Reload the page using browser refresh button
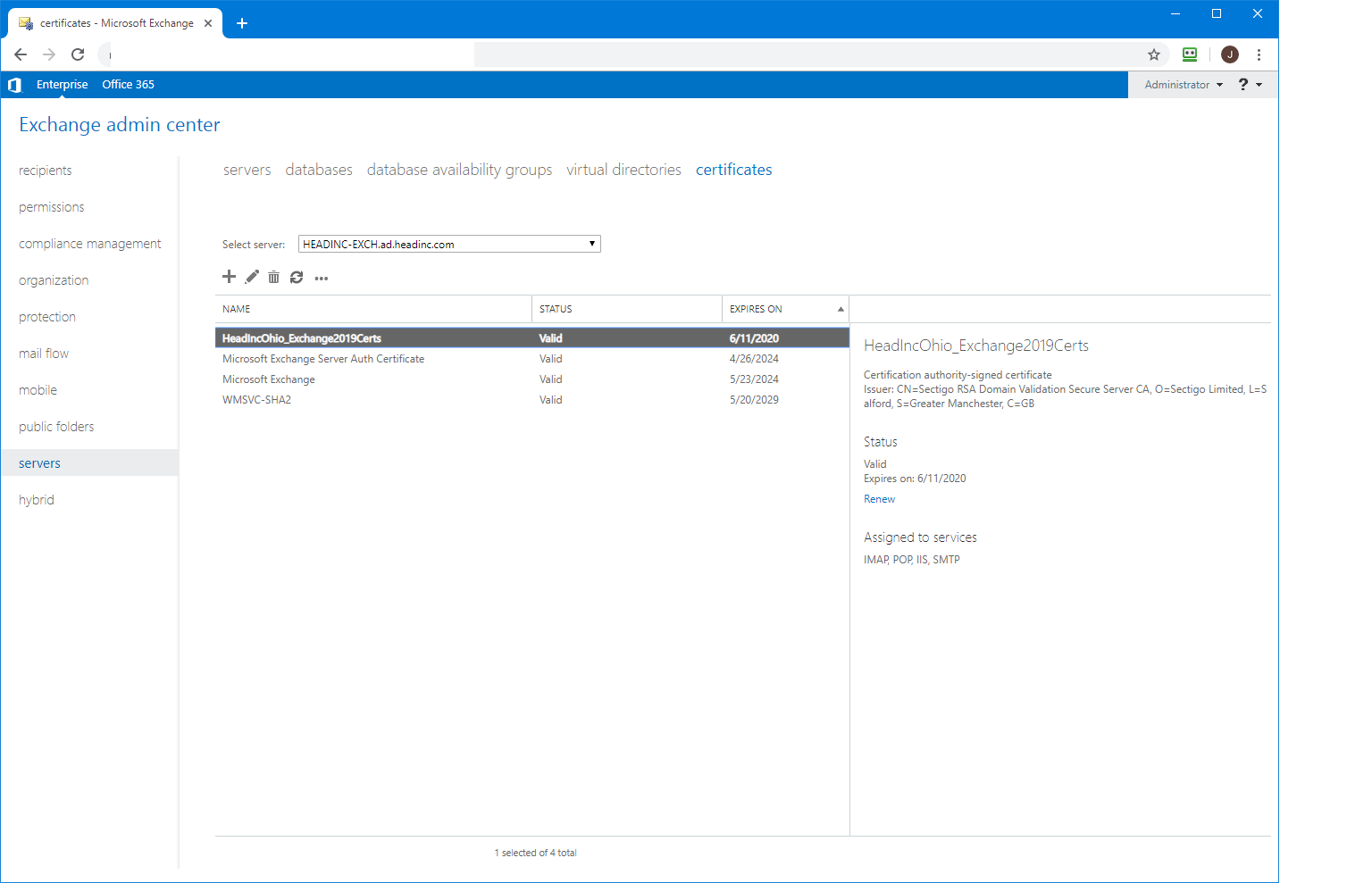 (78, 54)
